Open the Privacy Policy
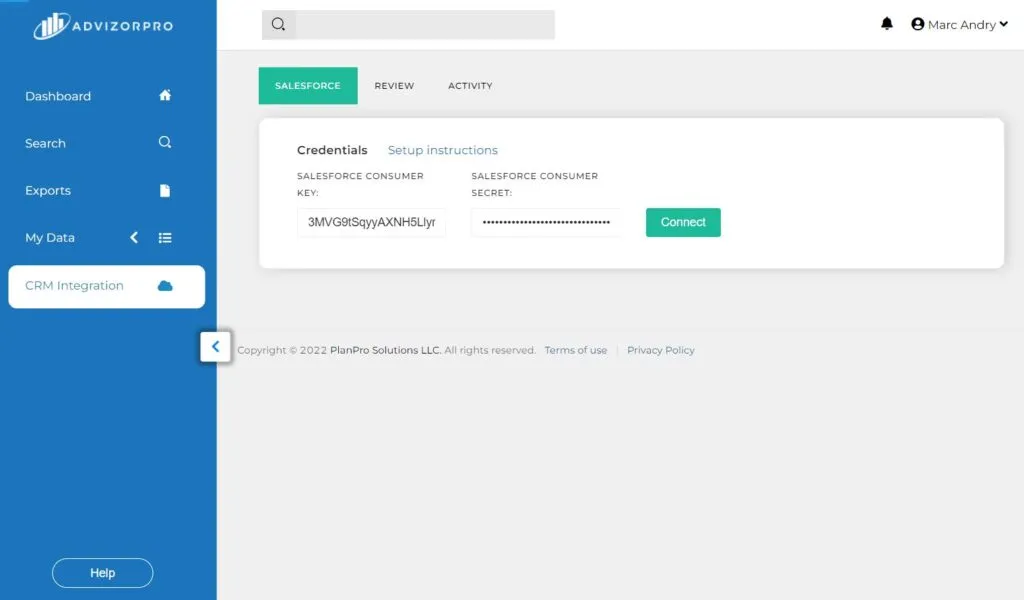The height and width of the screenshot is (600, 1024). pyautogui.click(x=660, y=350)
